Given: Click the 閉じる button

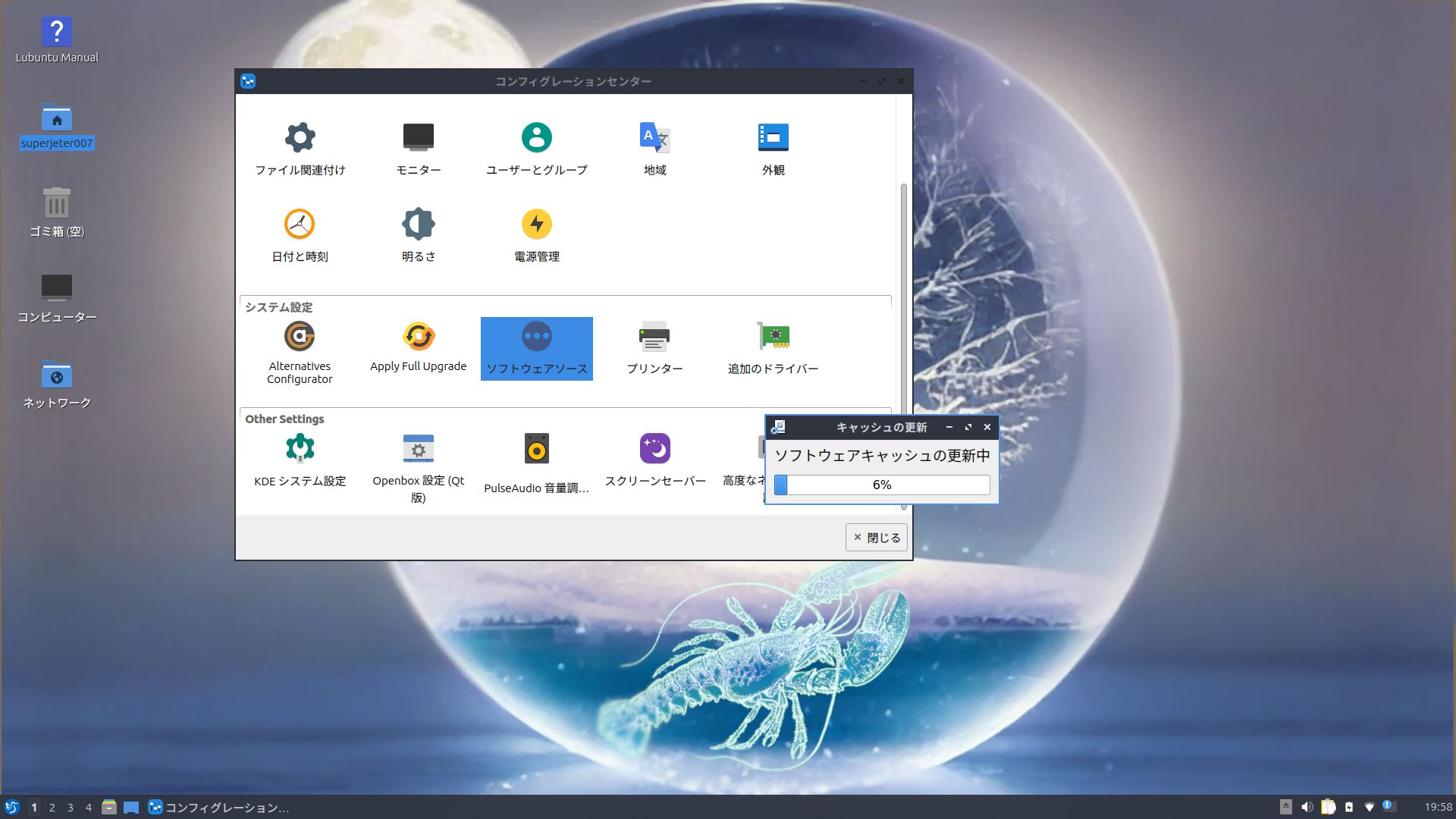Looking at the screenshot, I should (x=876, y=538).
